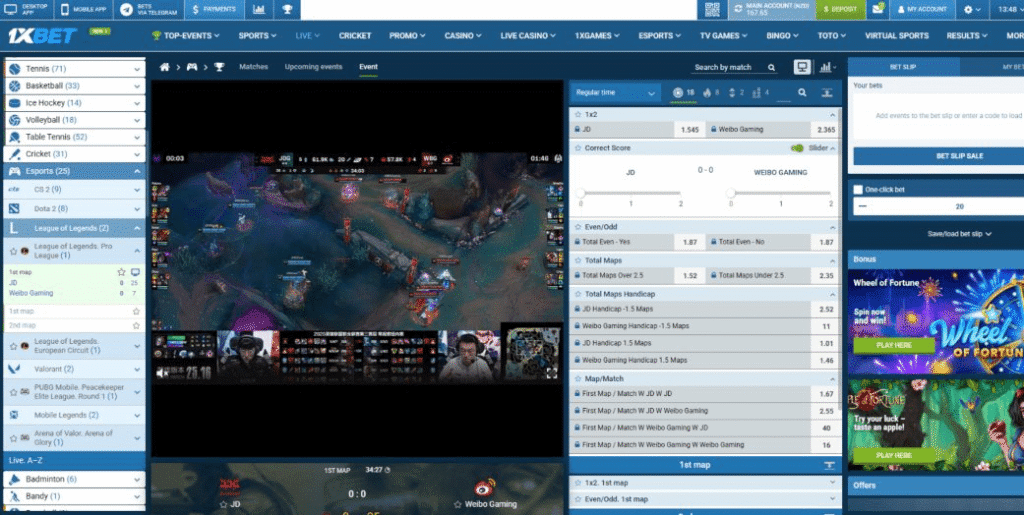Image resolution: width=1024 pixels, height=515 pixels.
Task: Click the JD correct score slider handle
Action: 580,193
